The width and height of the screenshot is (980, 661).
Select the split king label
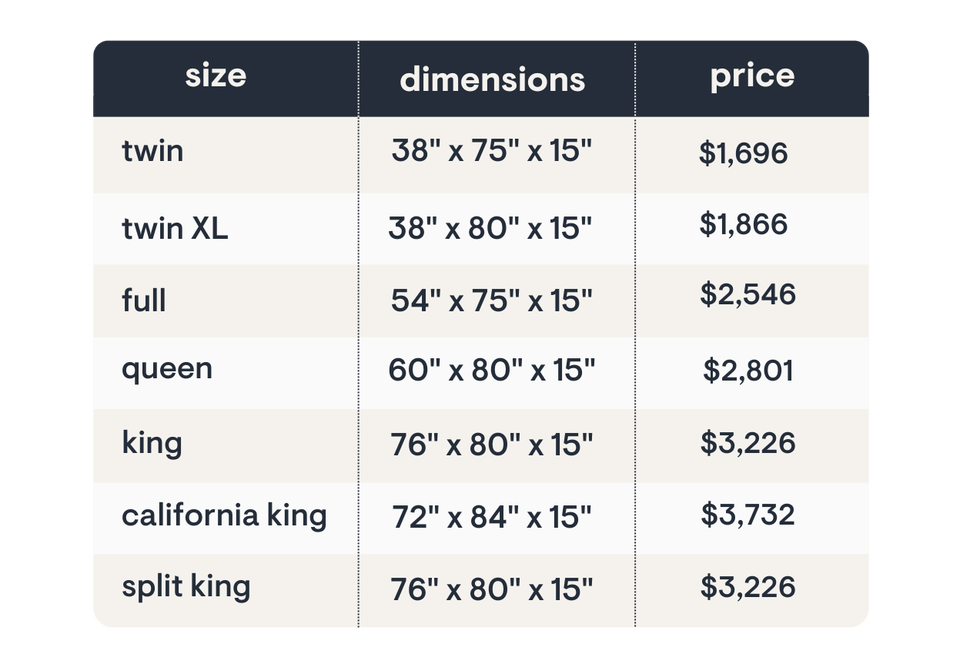[x=186, y=587]
